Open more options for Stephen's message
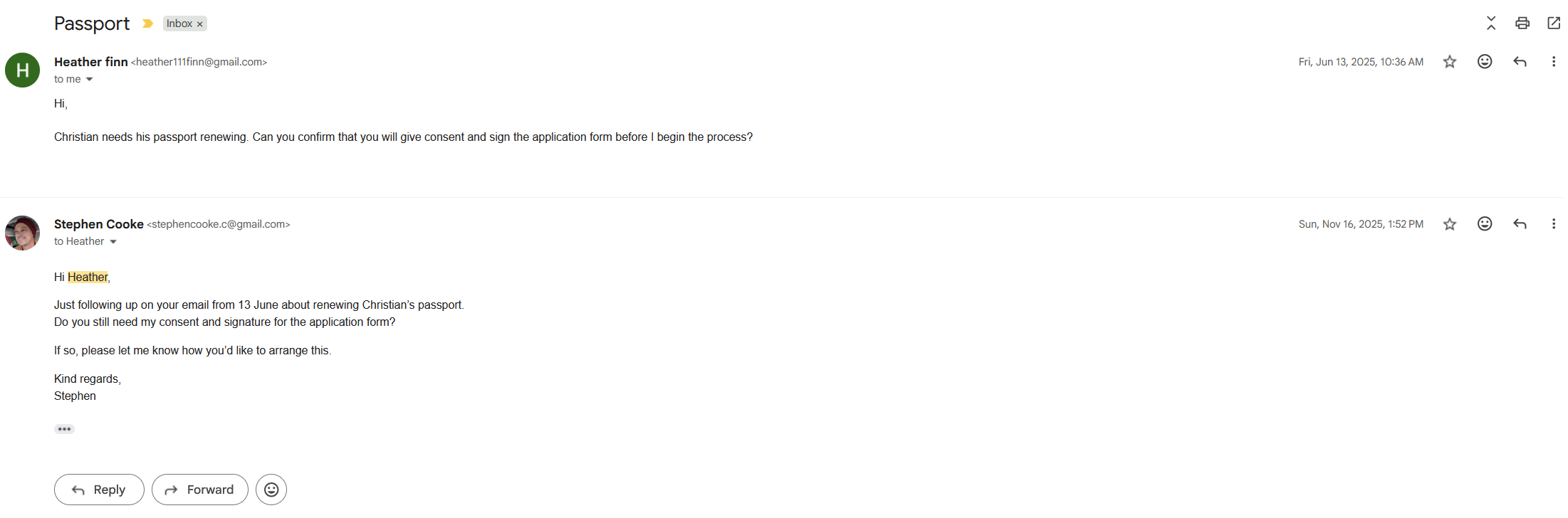This screenshot has width=1568, height=518. point(1553,224)
